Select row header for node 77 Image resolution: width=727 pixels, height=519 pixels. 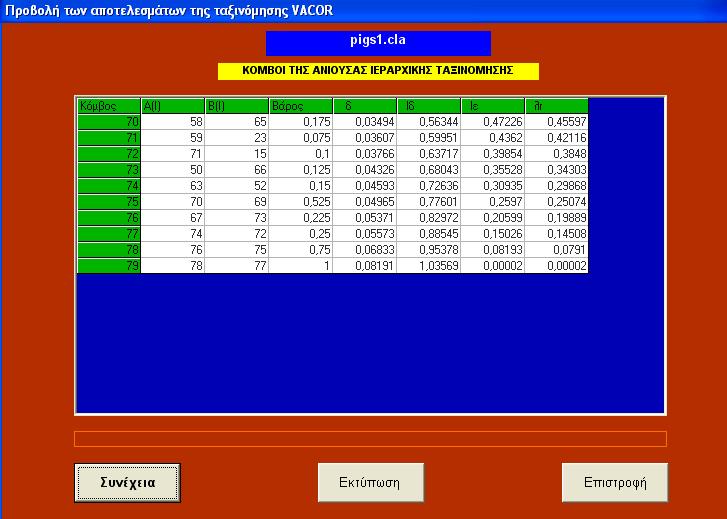pos(108,234)
